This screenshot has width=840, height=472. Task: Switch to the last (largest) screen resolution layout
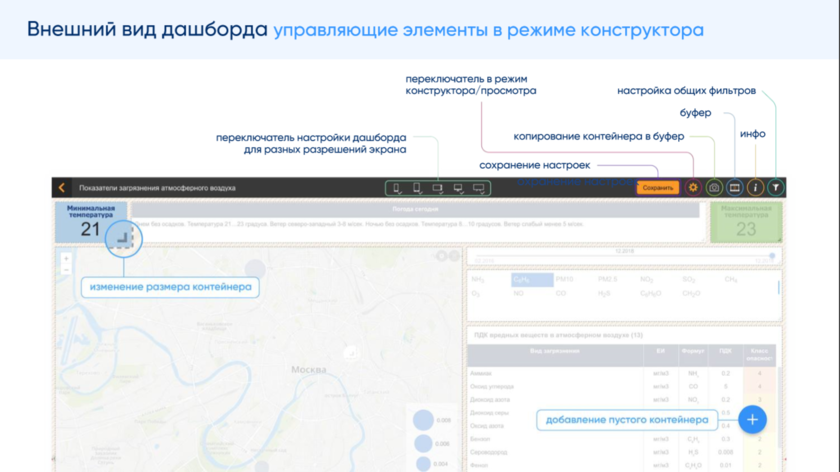coord(478,188)
